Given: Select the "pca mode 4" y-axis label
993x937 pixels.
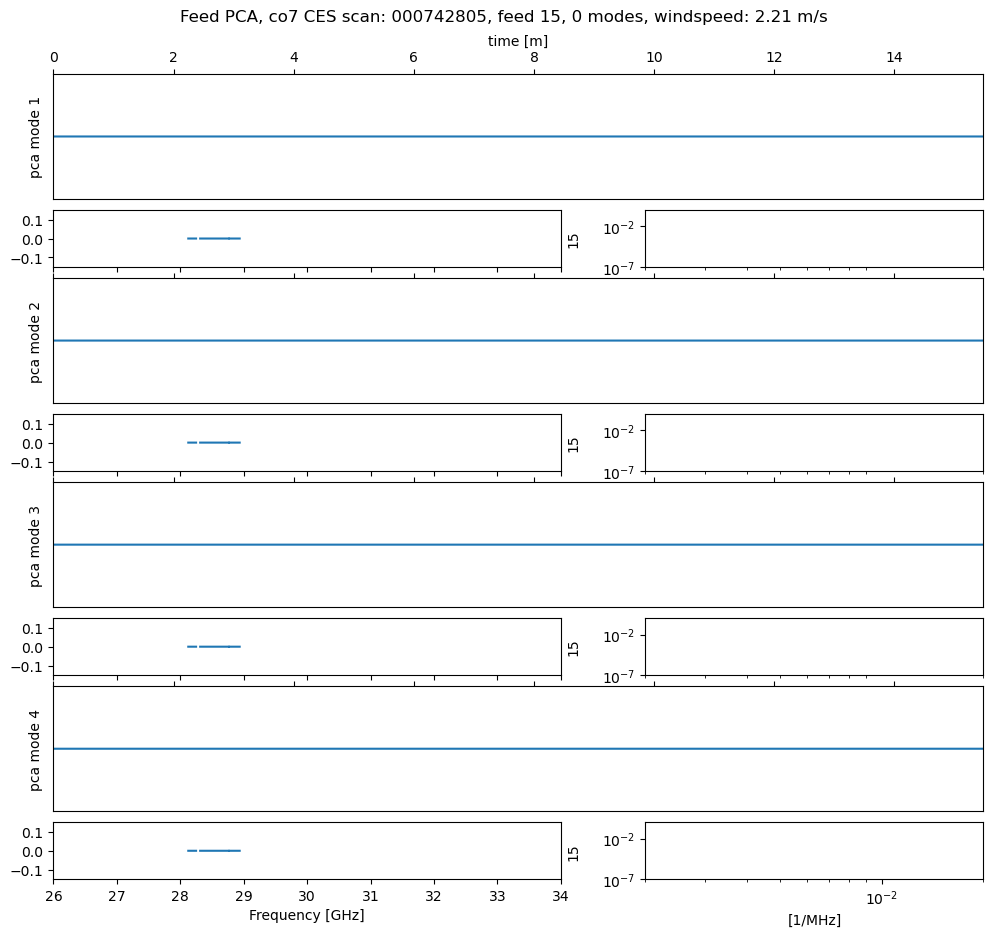Looking at the screenshot, I should click(x=35, y=750).
